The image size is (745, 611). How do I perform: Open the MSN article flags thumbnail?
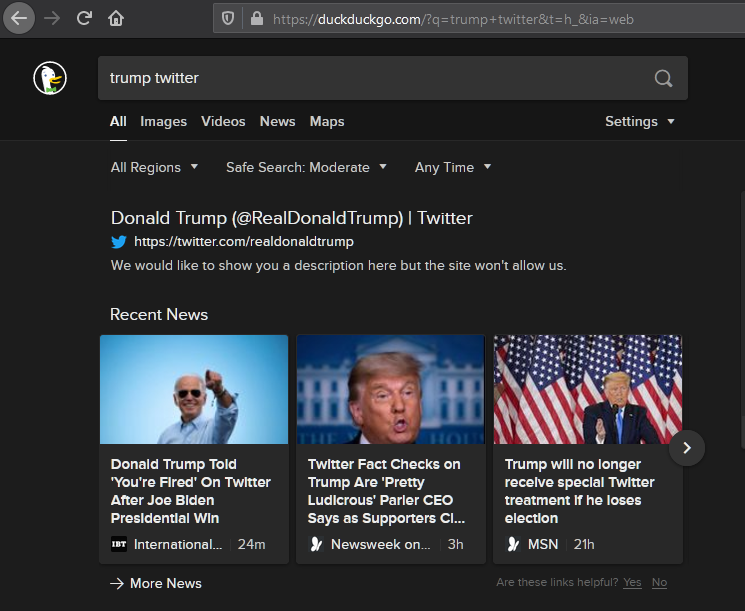[588, 390]
